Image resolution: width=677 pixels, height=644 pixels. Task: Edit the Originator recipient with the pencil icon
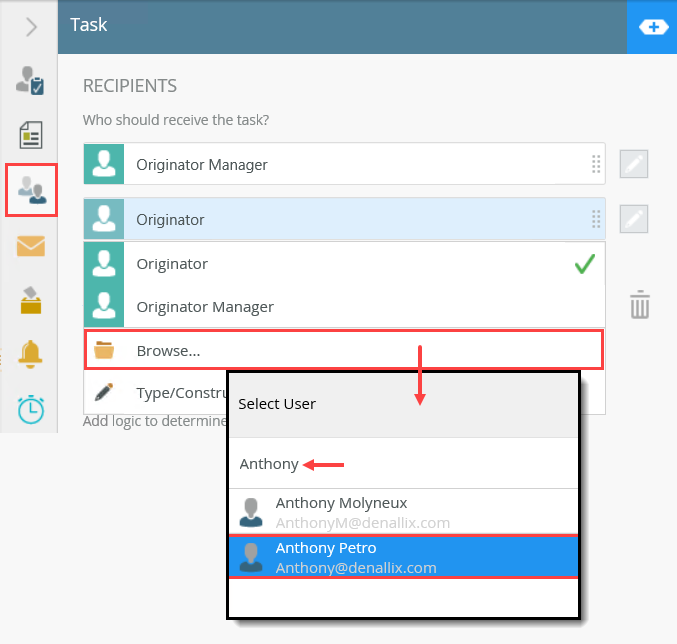point(633,219)
